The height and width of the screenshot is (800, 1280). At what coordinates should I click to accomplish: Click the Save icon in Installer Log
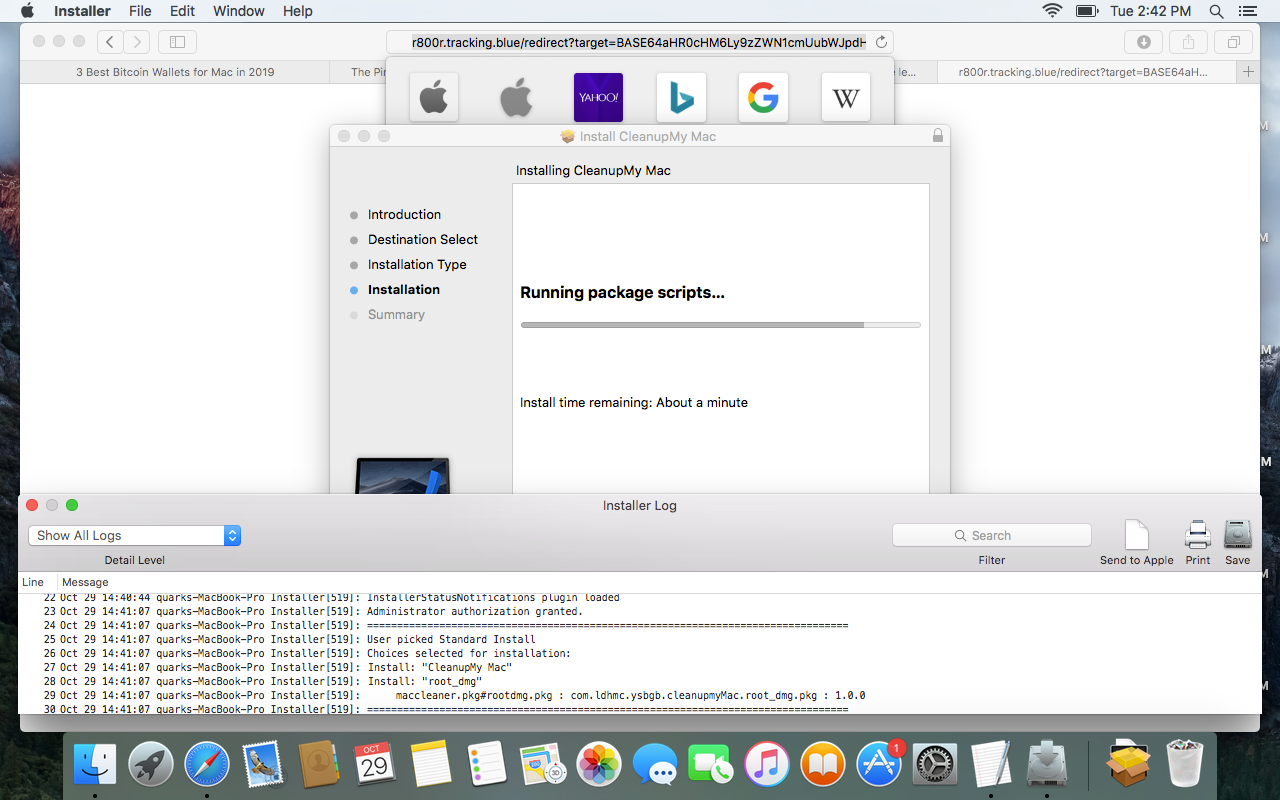(1237, 536)
